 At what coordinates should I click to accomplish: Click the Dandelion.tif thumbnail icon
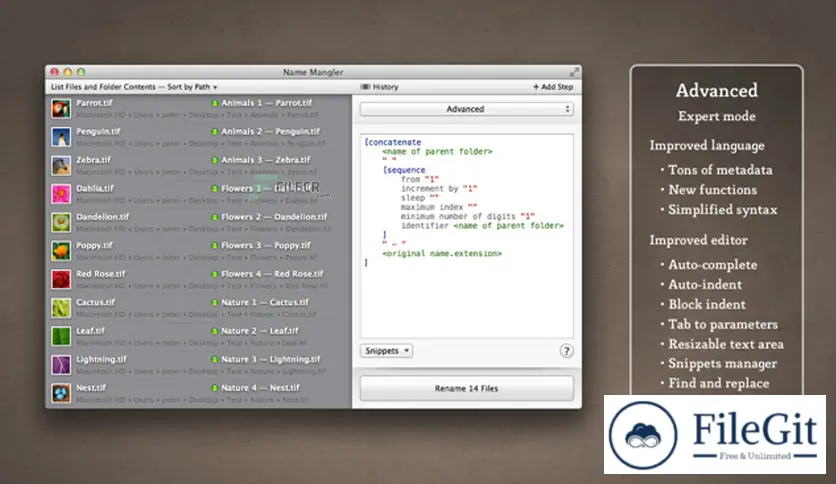[x=61, y=222]
